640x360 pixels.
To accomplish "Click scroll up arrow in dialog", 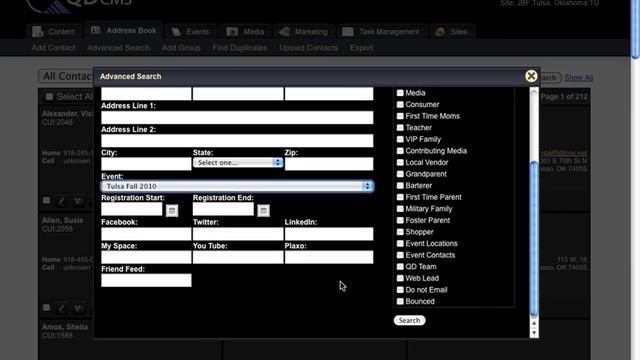I will point(534,324).
